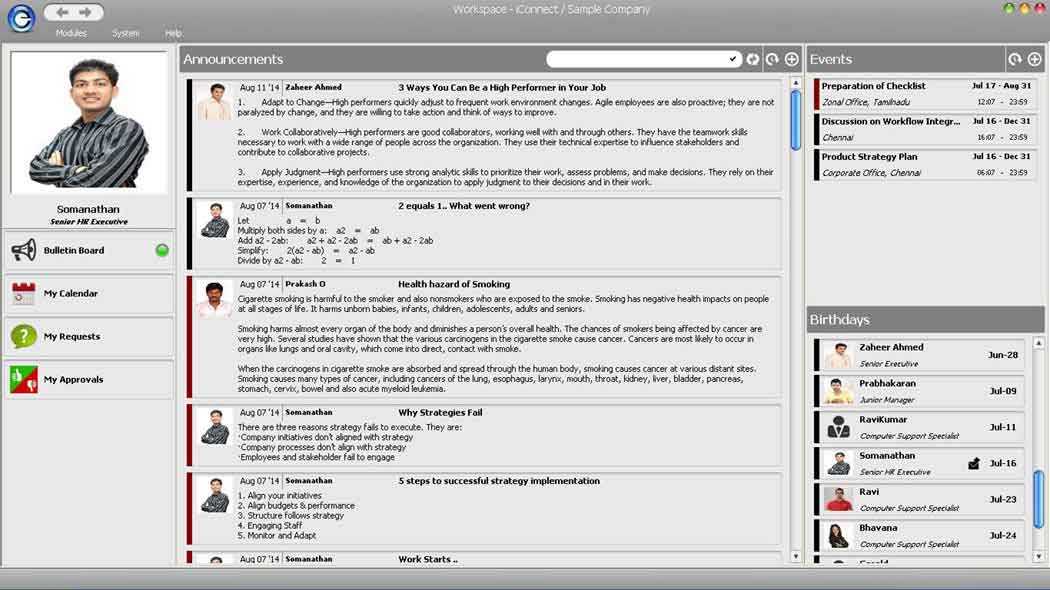Refresh the Events panel

1015,60
